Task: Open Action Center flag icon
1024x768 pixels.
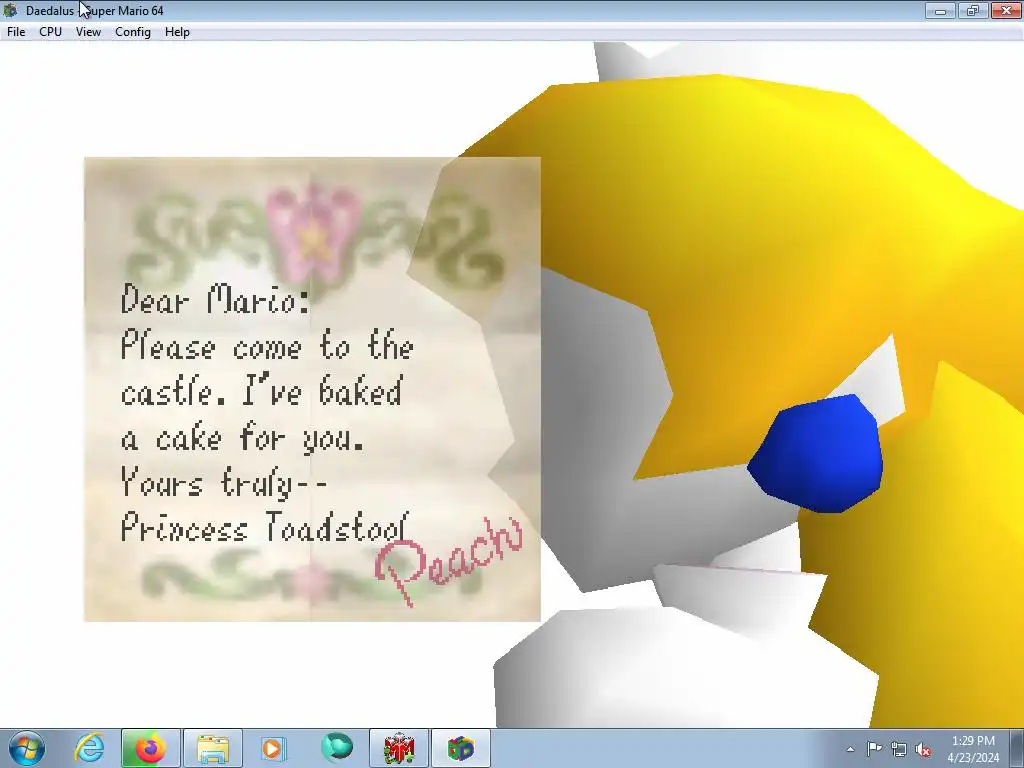Action: (874, 749)
